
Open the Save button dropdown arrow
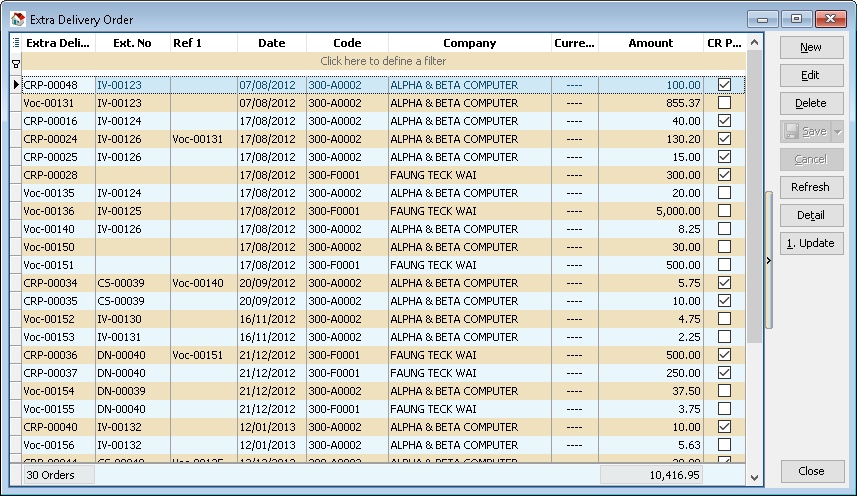point(838,131)
